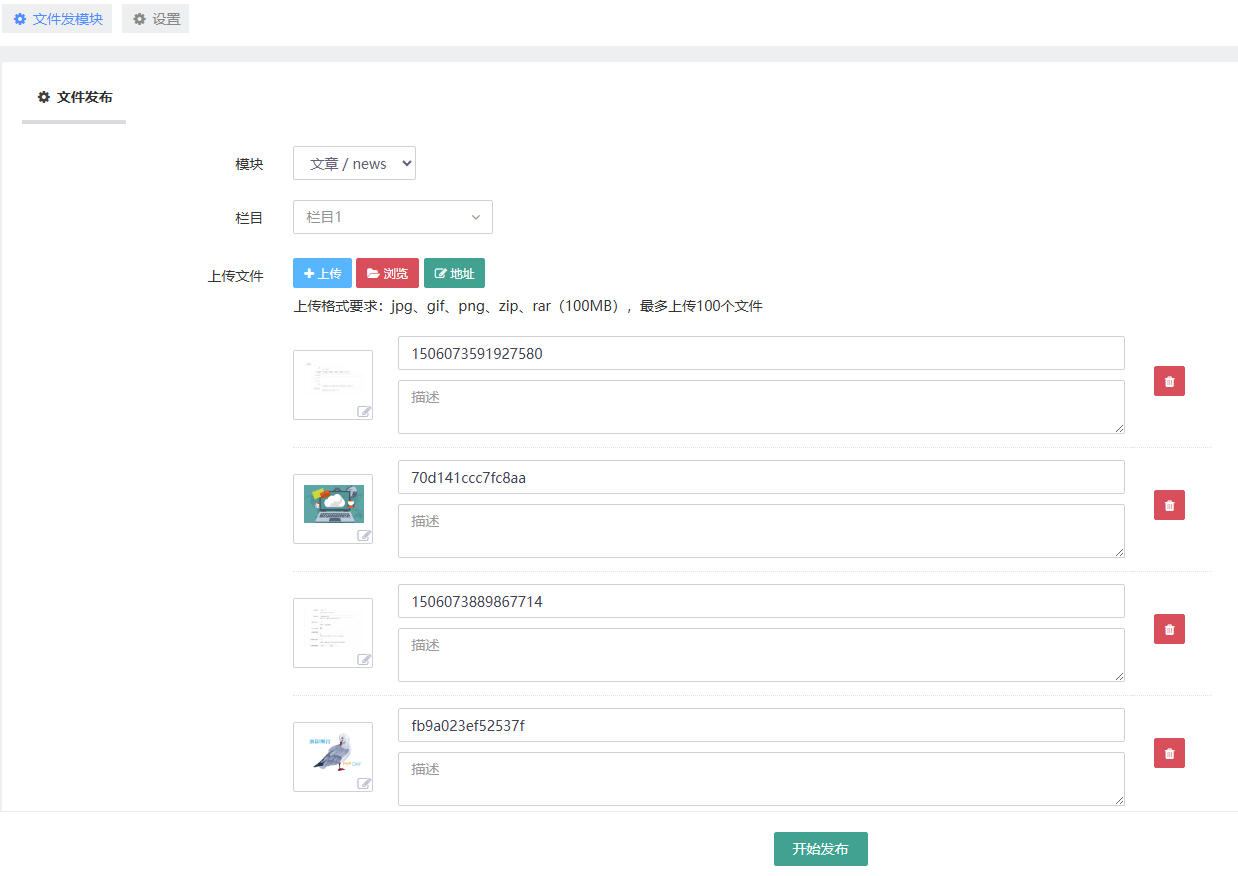Delete the file 70d141ccc7fc8aa with its trash button
Viewport: 1238px width, 876px height.
(x=1169, y=505)
